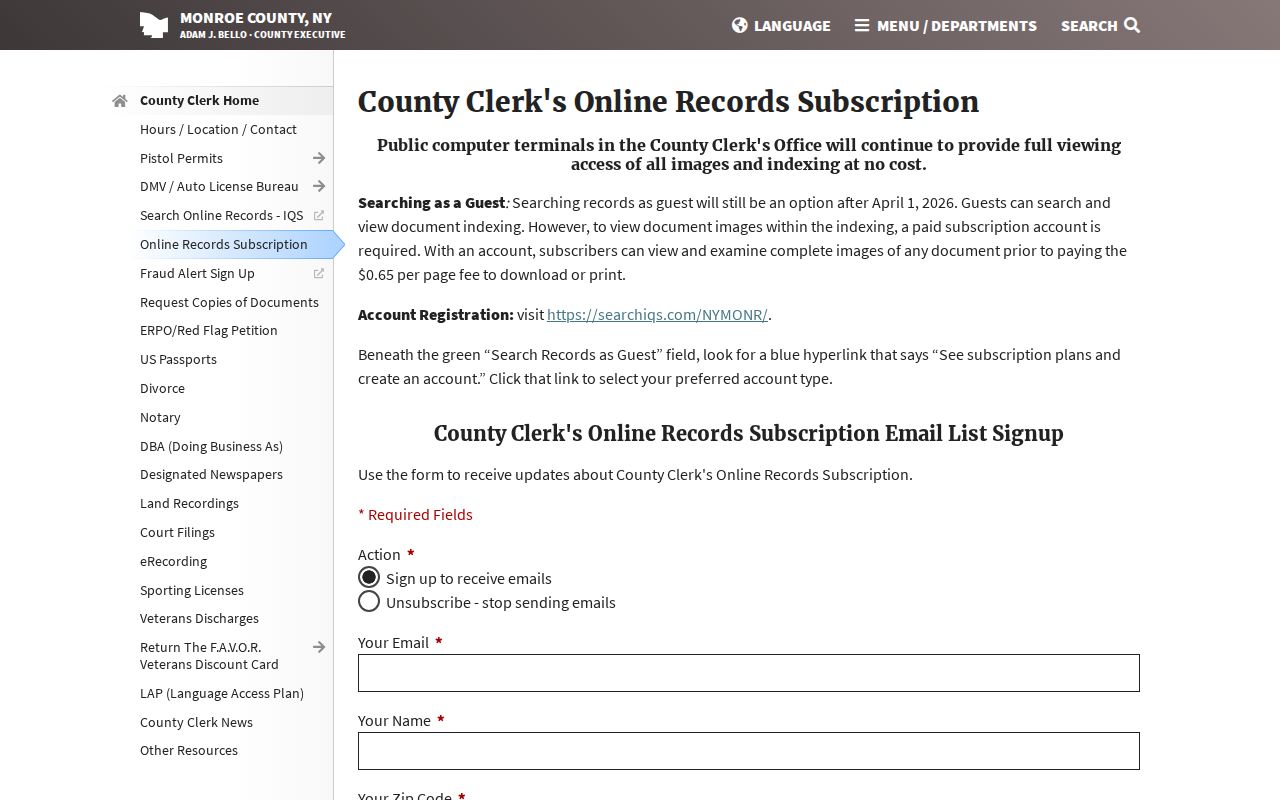The width and height of the screenshot is (1280, 800).
Task: Open Designated Newspapers page
Action: point(211,474)
